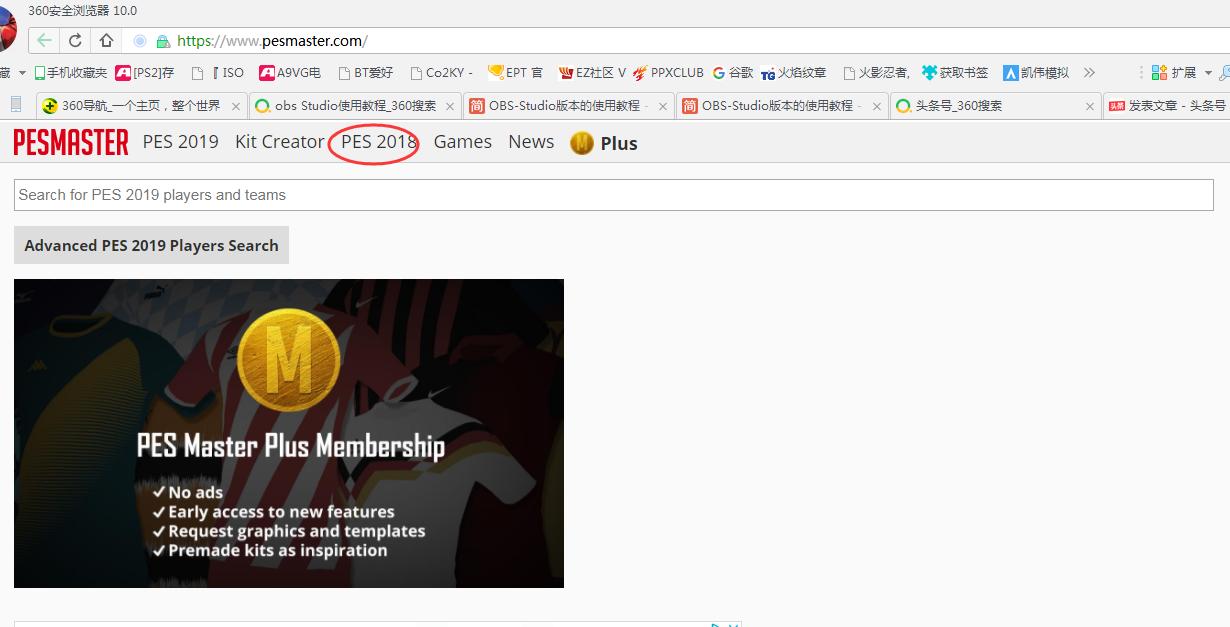Switch to obs Studio使用教程_360搜索 tab

point(355,105)
